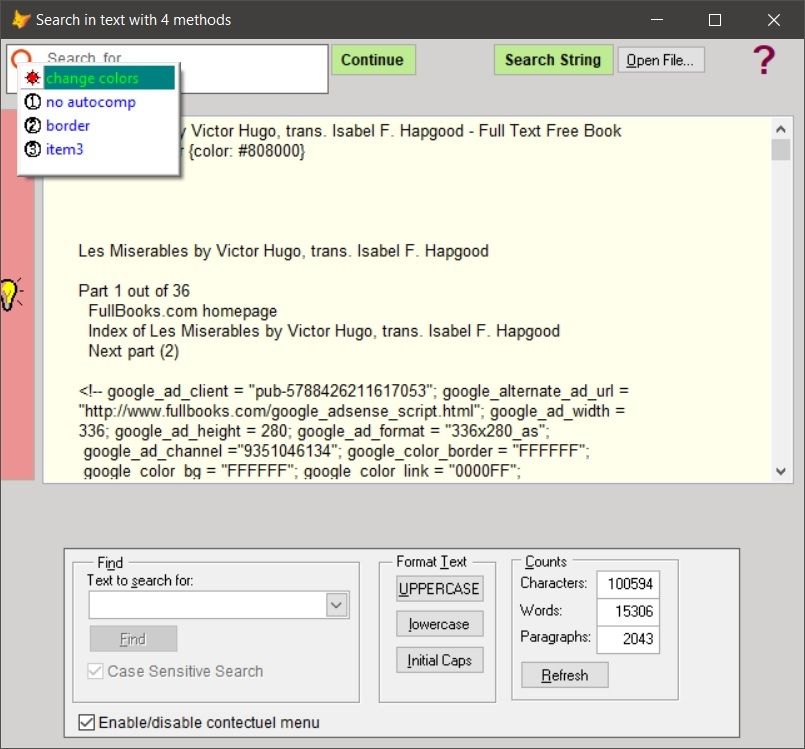This screenshot has width=805, height=749.
Task: Refresh the word counts
Action: [564, 675]
